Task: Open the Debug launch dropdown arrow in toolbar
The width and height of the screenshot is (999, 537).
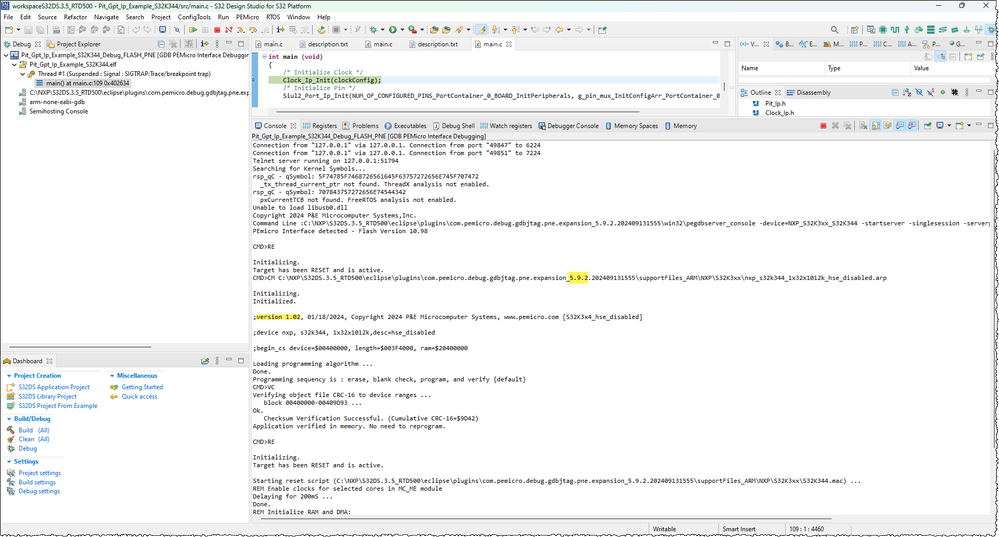Action: point(382,29)
